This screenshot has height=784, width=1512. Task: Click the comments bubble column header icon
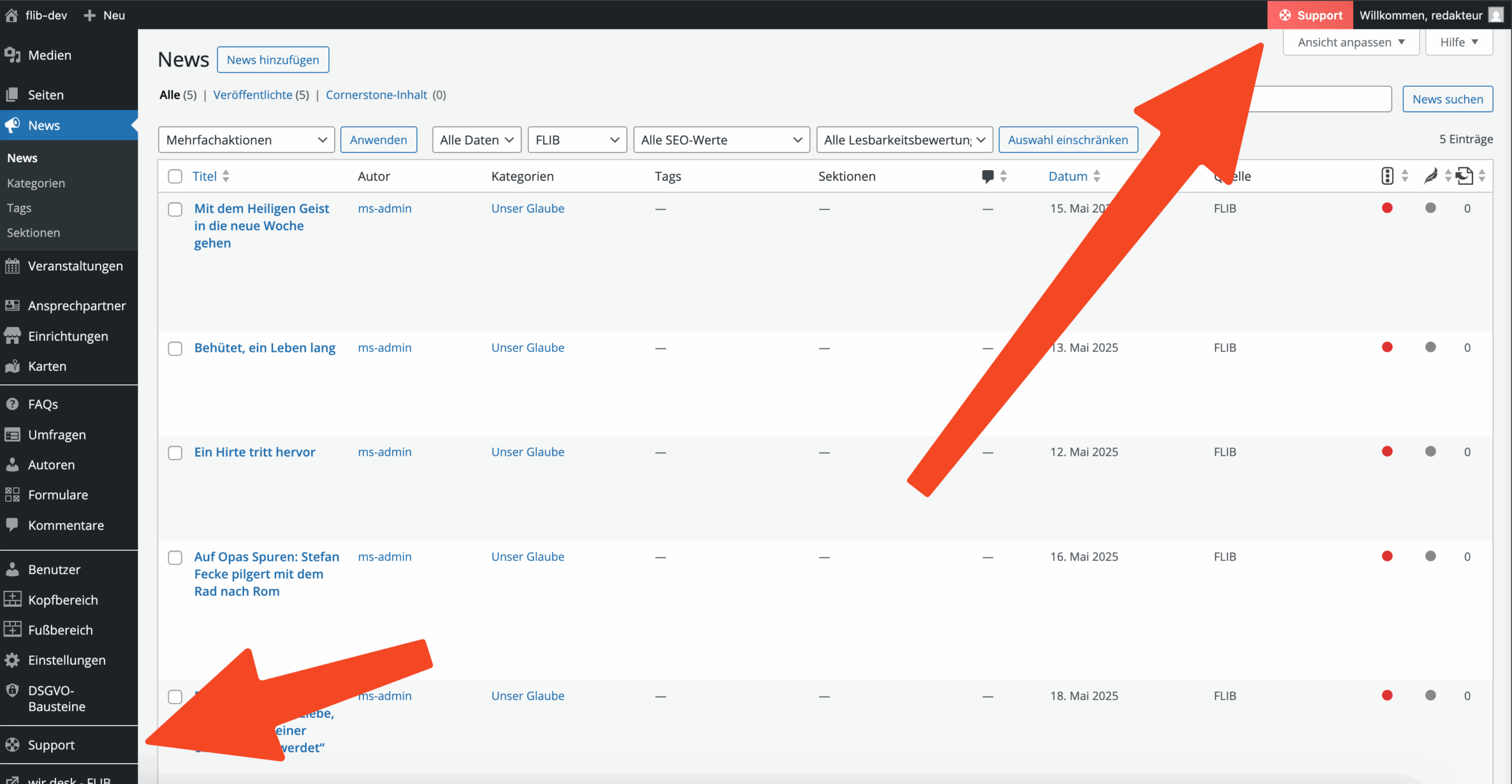pos(988,176)
